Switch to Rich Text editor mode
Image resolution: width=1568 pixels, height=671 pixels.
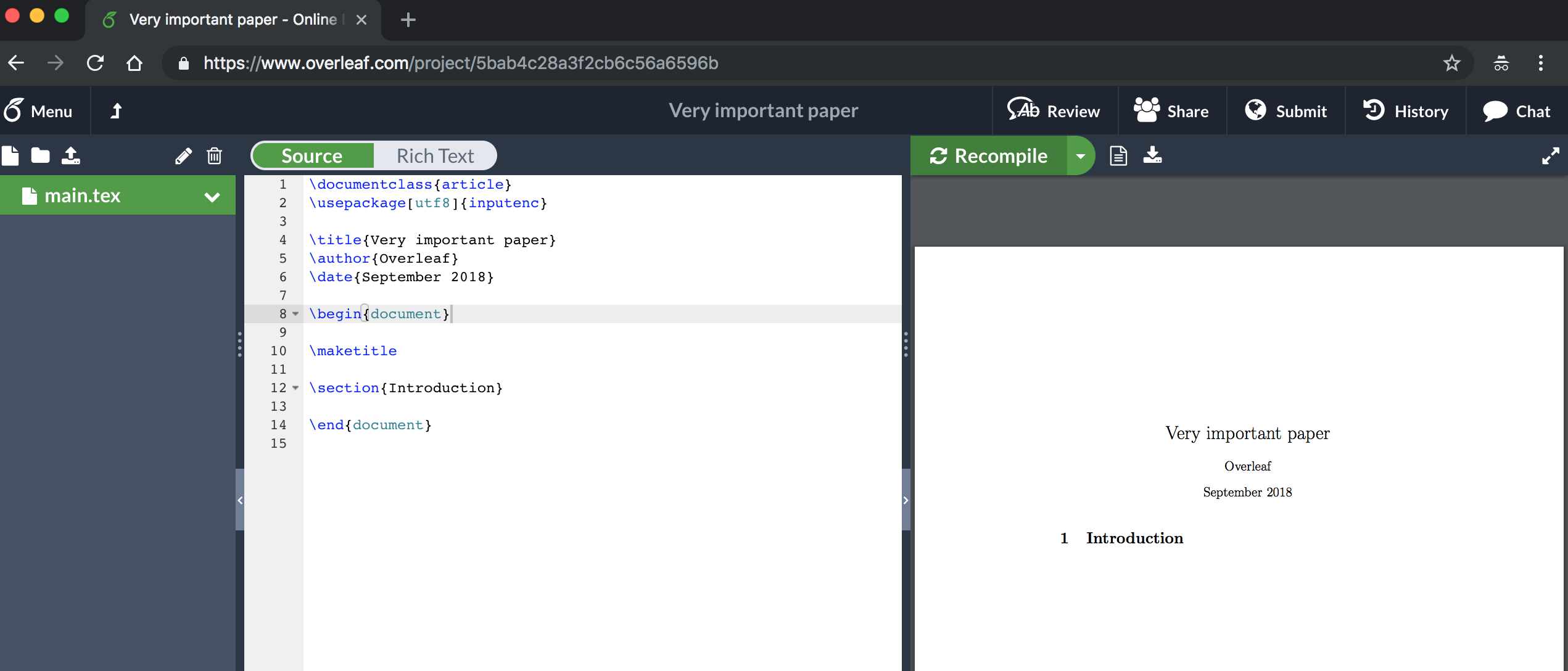tap(436, 155)
